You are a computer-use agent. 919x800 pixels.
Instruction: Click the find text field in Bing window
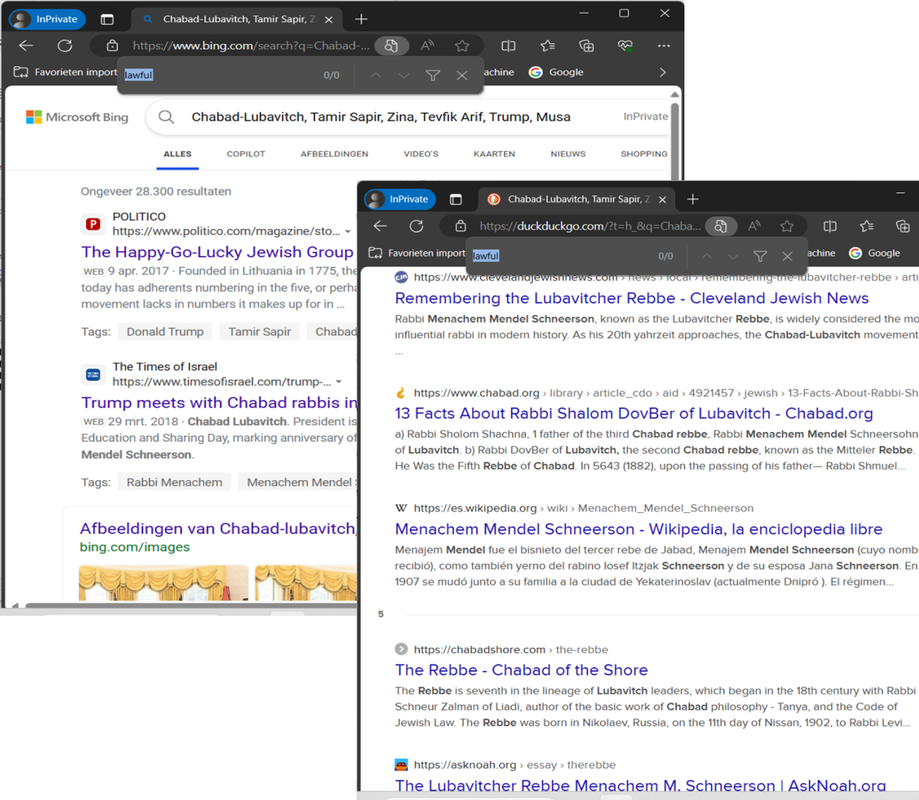220,75
